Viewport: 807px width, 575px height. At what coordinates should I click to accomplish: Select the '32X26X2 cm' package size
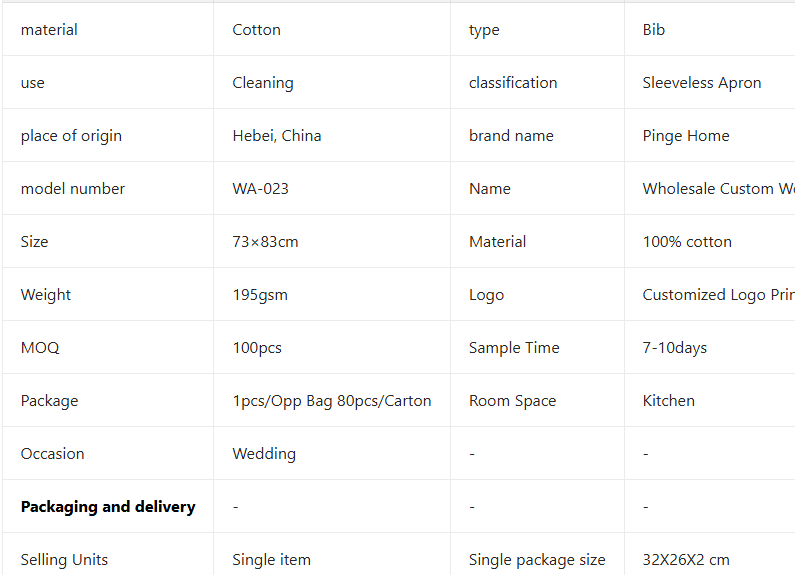686,560
